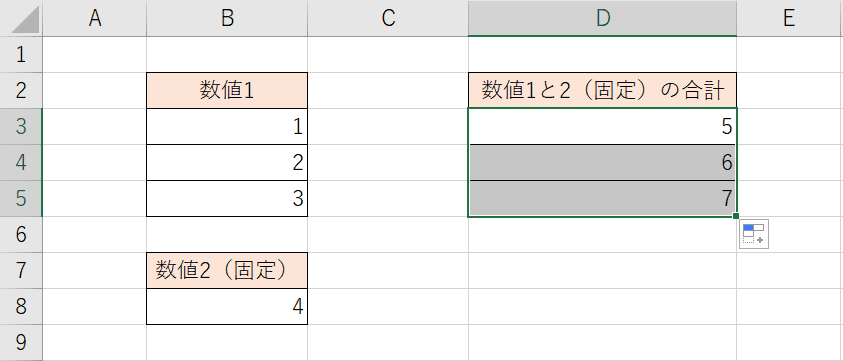This screenshot has width=843, height=361.
Task: Select row 9 header
Action: 21,343
